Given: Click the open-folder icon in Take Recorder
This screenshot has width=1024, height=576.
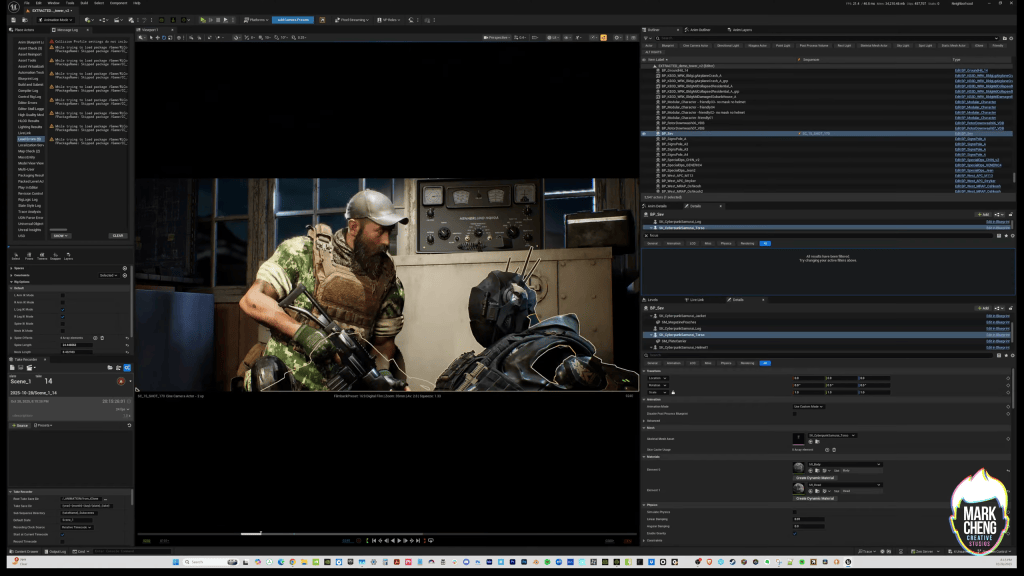Looking at the screenshot, I should (x=110, y=368).
